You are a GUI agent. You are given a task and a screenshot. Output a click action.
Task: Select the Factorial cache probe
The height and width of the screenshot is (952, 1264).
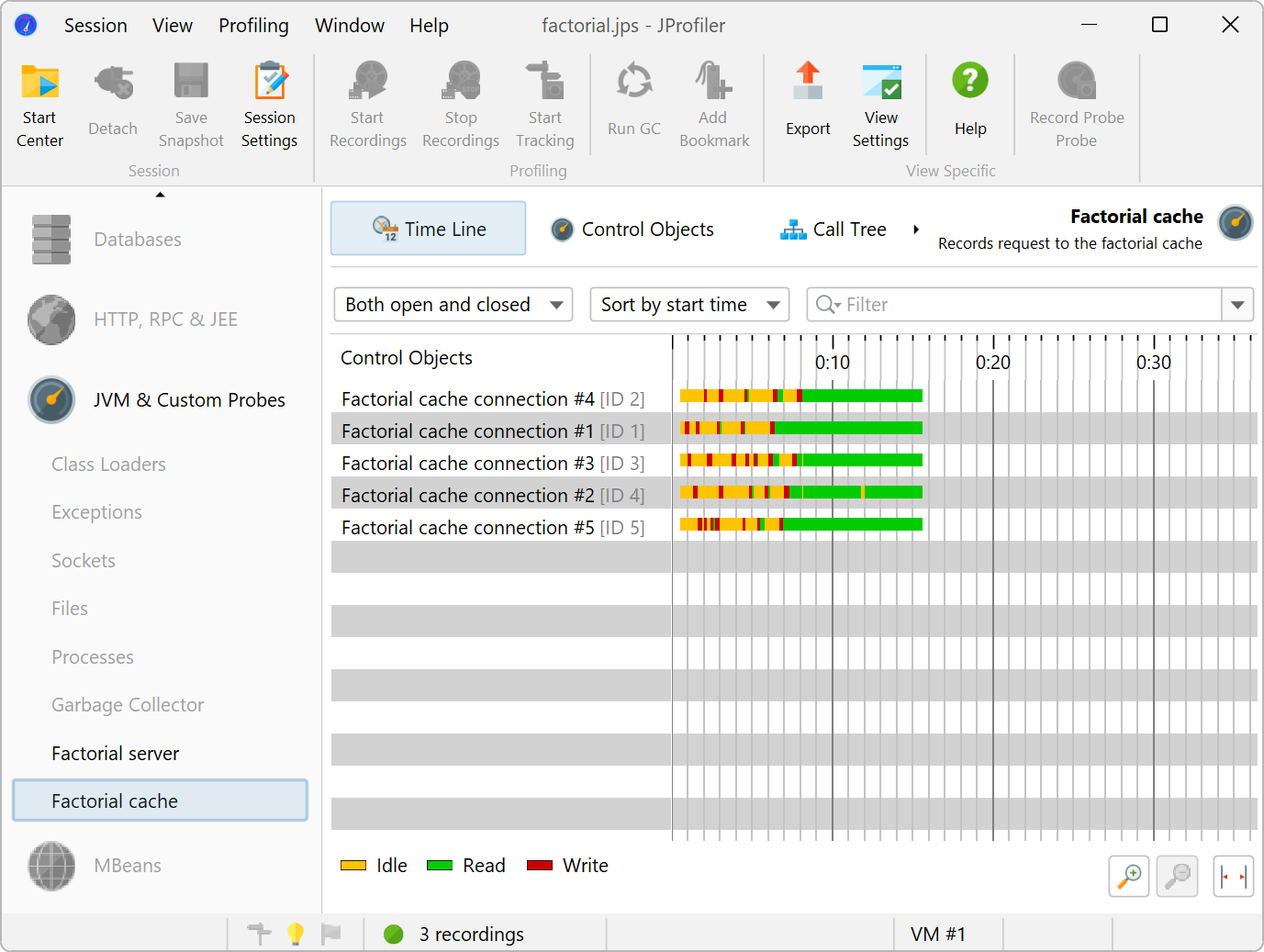point(160,801)
